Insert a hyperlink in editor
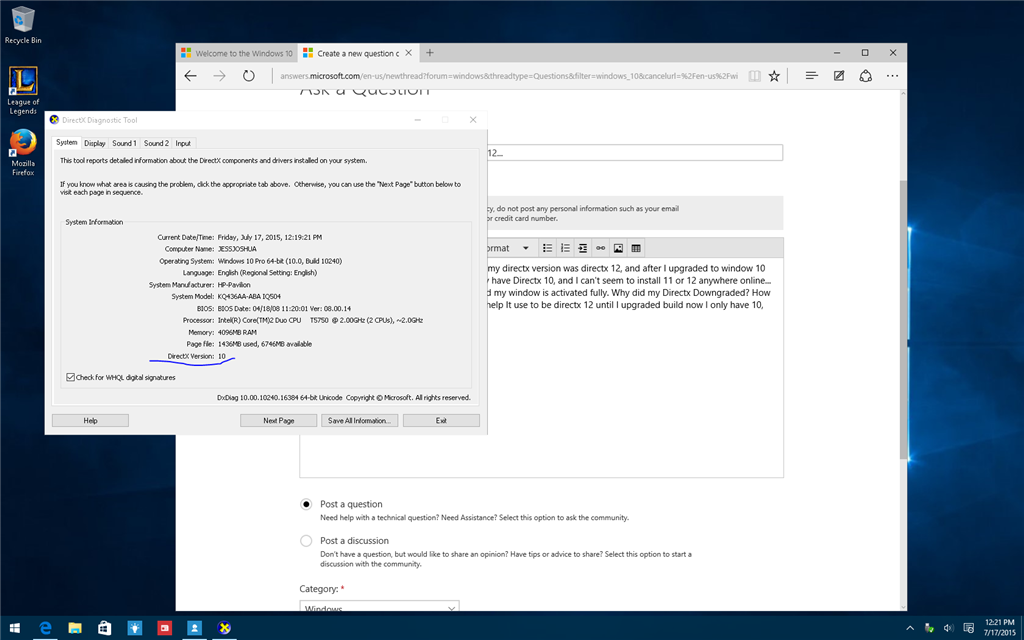This screenshot has width=1024, height=640. (600, 248)
